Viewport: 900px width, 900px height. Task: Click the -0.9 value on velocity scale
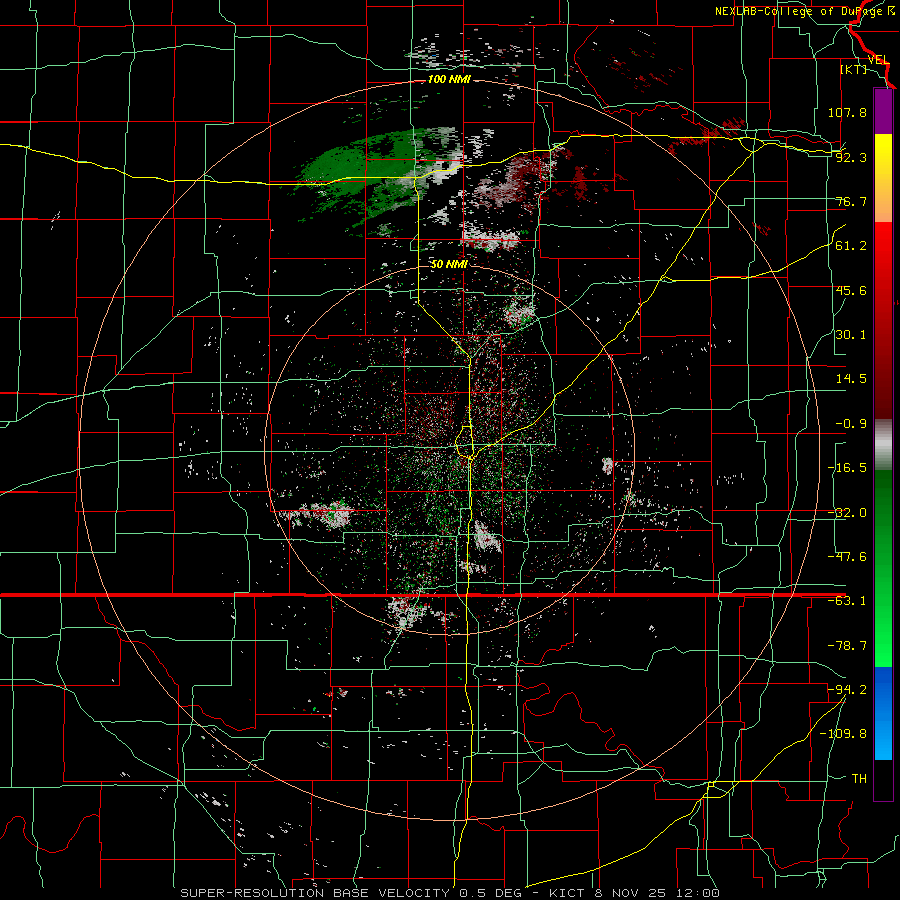851,424
